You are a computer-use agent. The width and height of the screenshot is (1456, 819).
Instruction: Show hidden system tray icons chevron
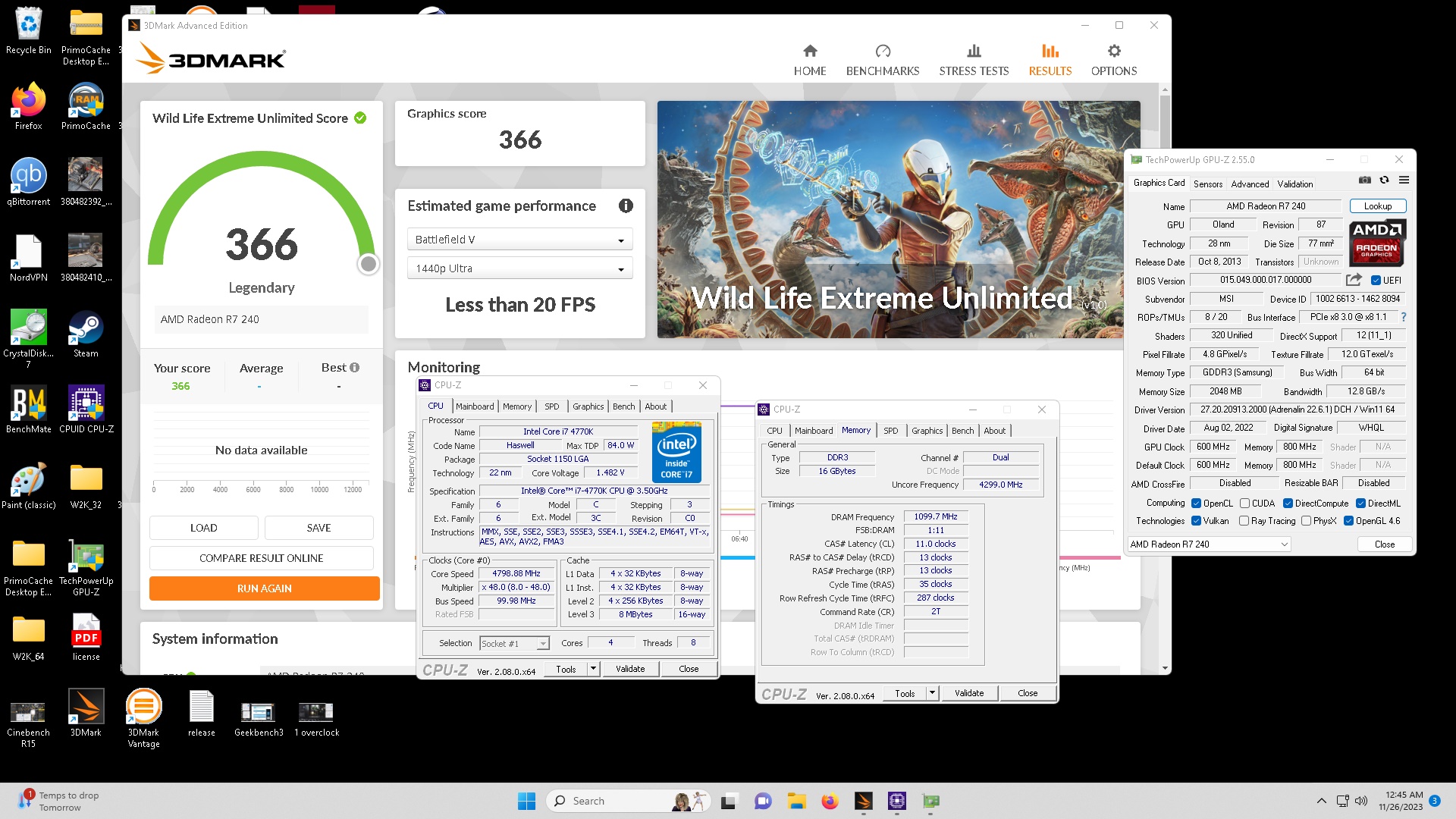tap(1321, 801)
